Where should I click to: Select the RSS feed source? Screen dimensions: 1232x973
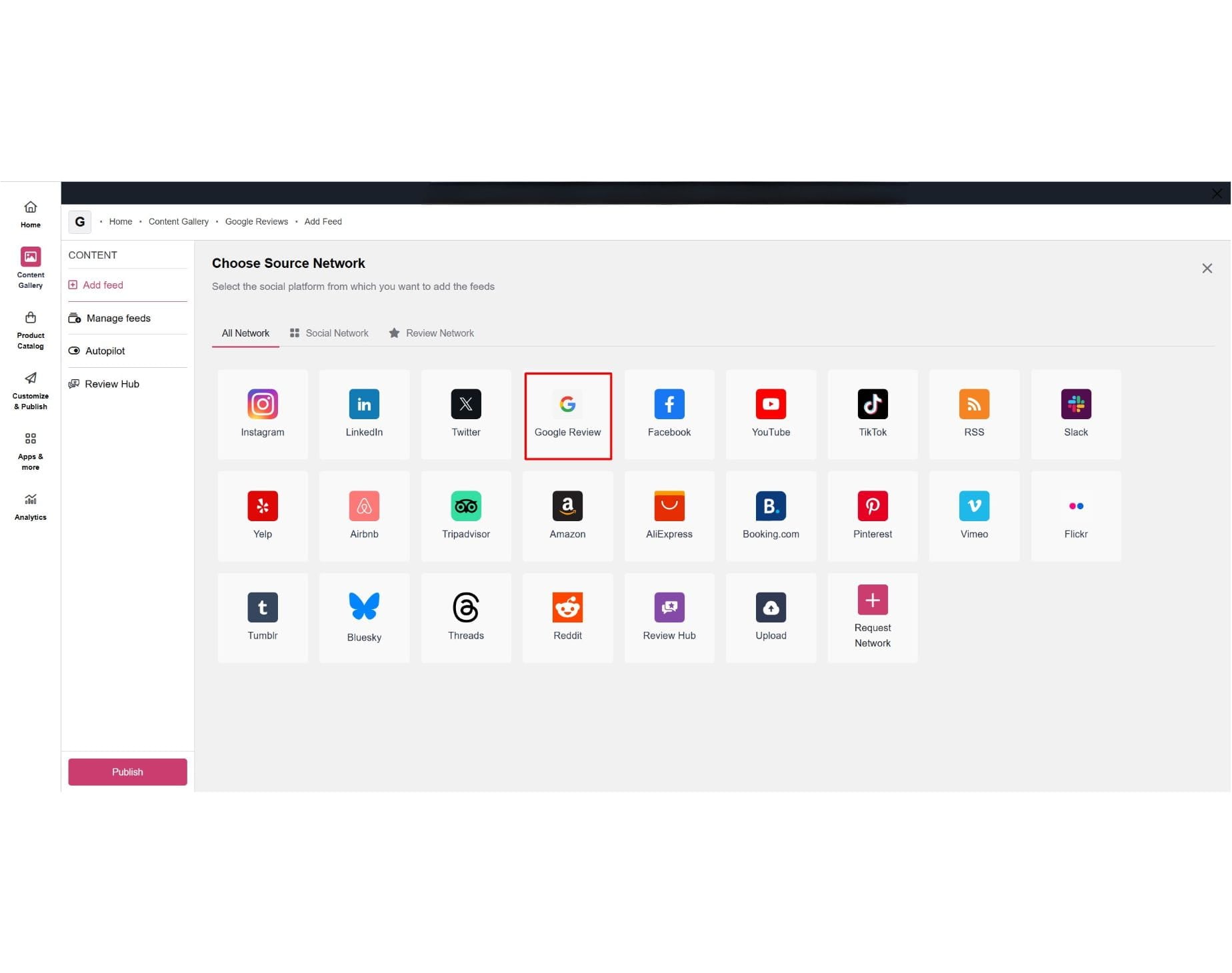(974, 415)
